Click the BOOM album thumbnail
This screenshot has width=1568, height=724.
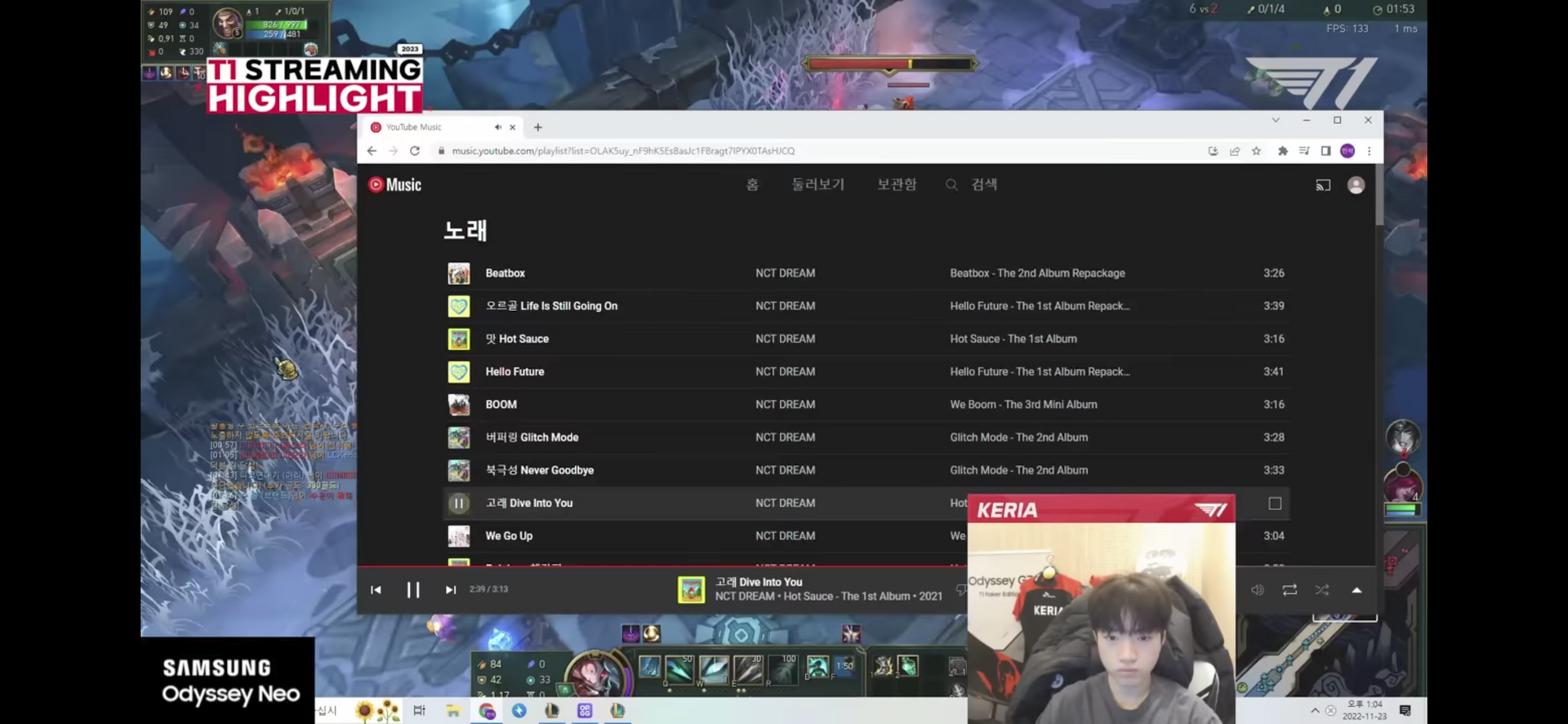pyautogui.click(x=459, y=405)
